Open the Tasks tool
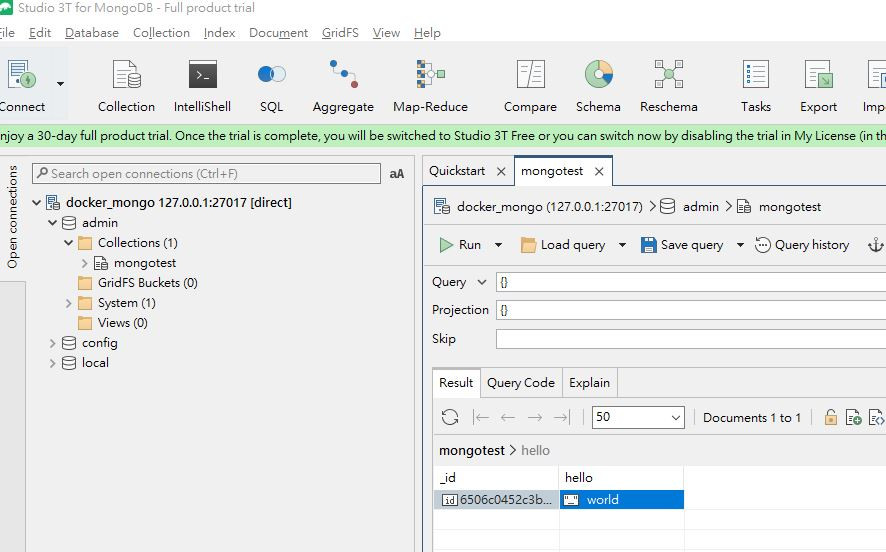 [x=755, y=85]
